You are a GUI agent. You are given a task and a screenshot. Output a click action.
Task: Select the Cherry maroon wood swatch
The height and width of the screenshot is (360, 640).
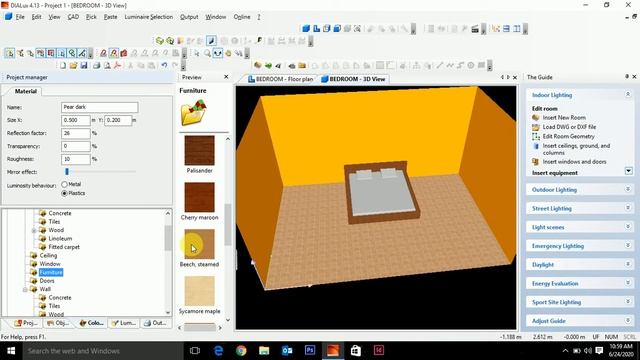(199, 198)
